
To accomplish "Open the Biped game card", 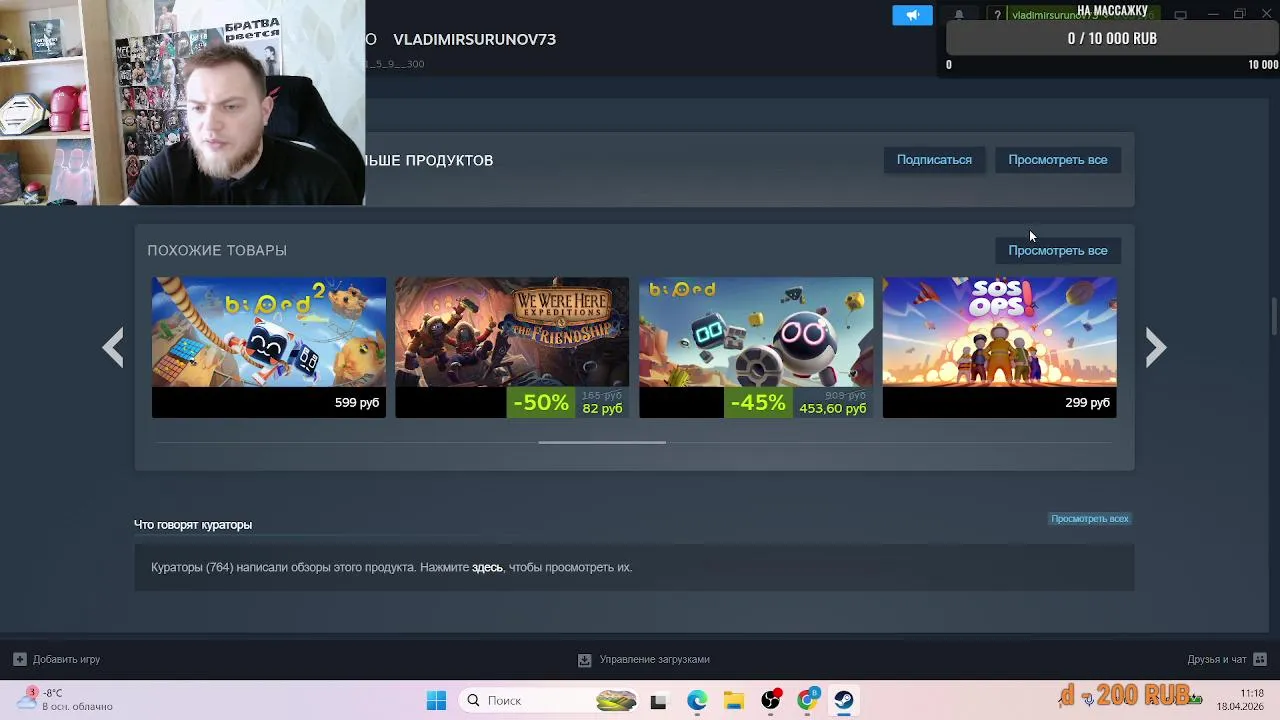I will 756,347.
